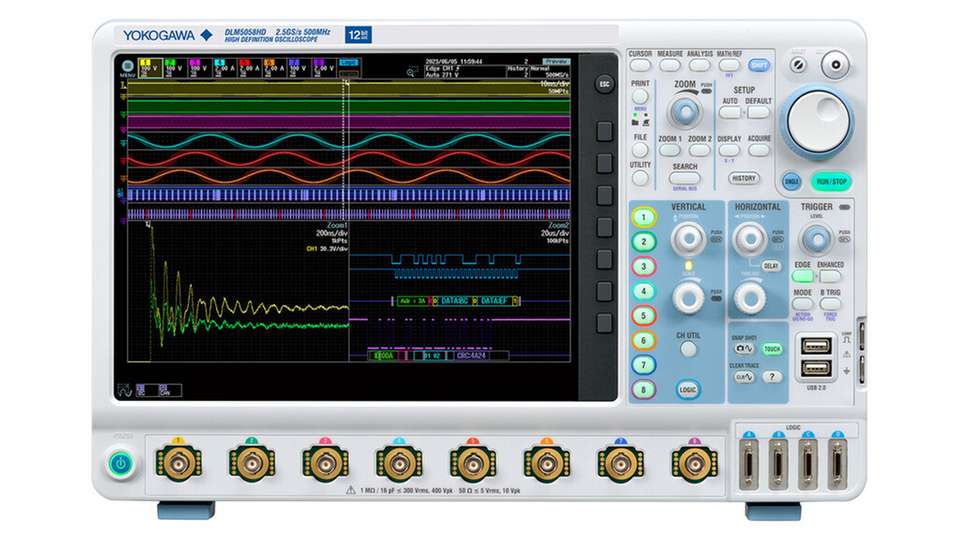
Task: Hit the round ESC key
Action: point(604,84)
